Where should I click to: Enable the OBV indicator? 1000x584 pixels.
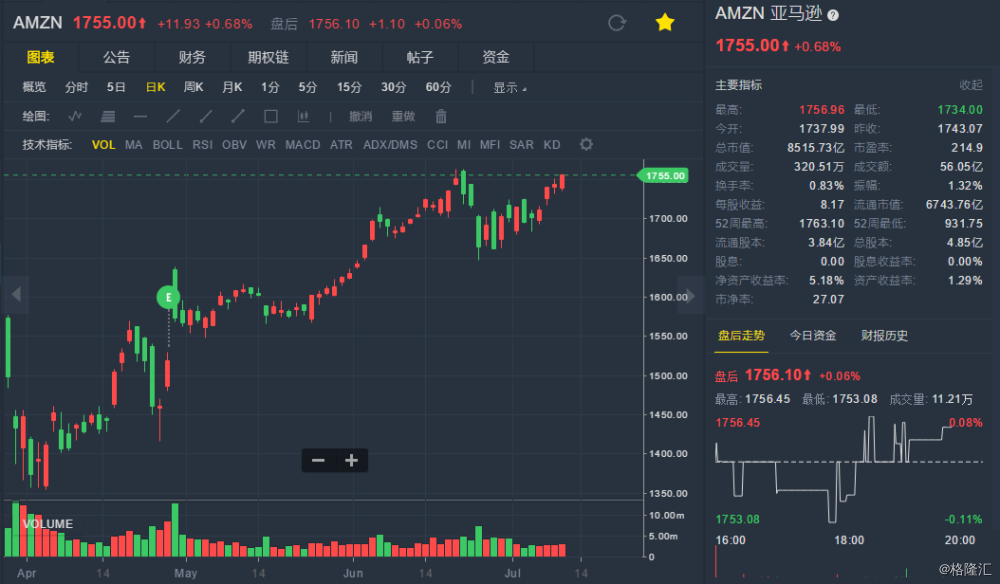tap(234, 145)
